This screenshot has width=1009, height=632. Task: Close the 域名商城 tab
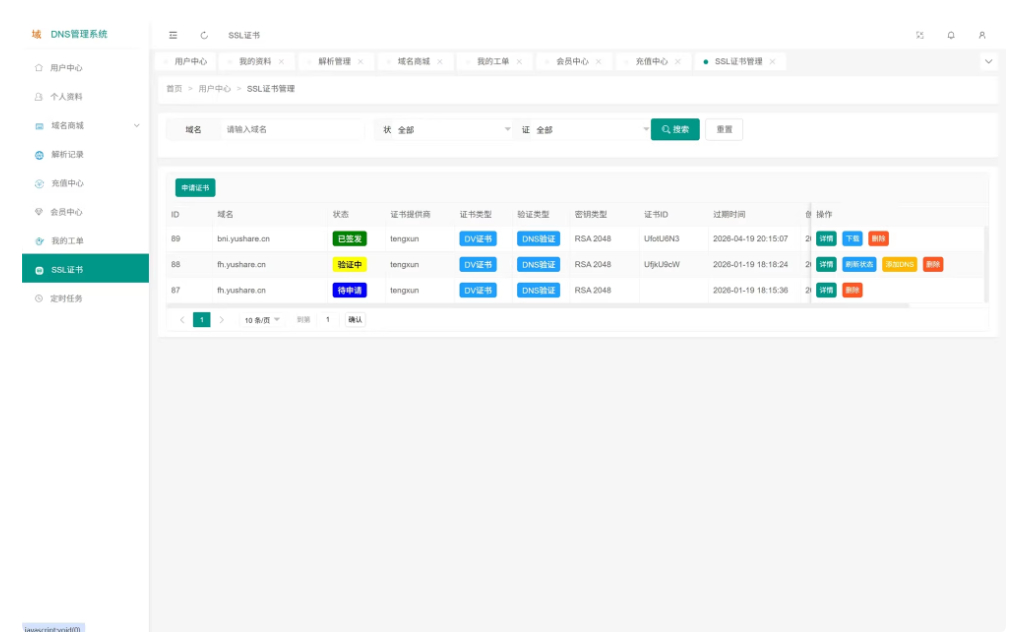pos(439,62)
